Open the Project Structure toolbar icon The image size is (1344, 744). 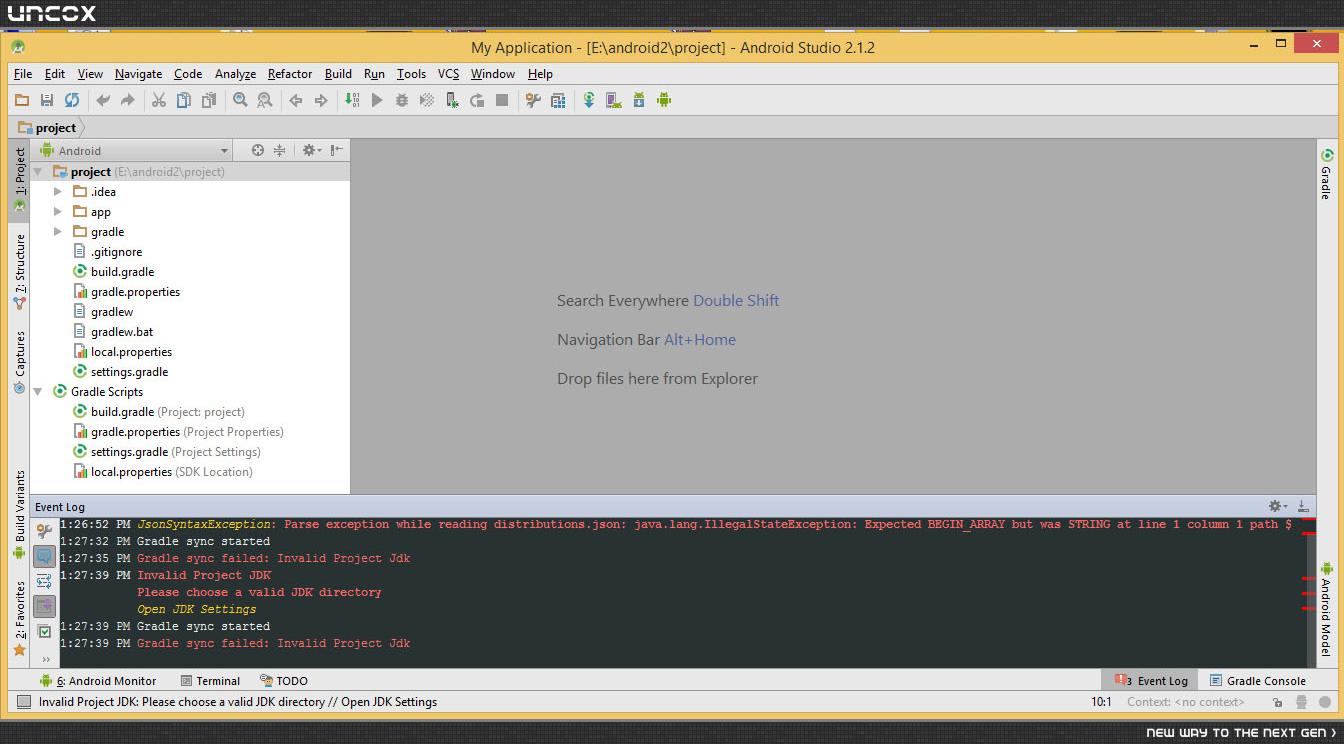coord(558,100)
